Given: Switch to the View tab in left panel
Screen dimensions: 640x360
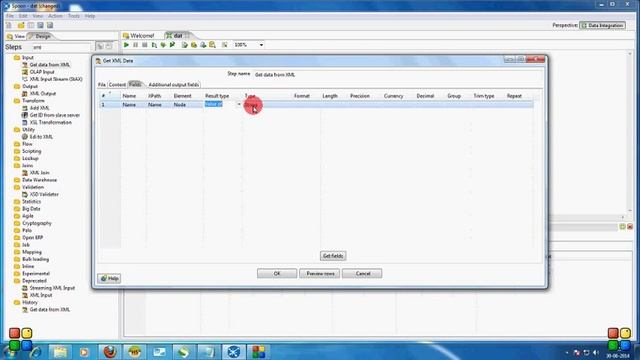Looking at the screenshot, I should pyautogui.click(x=16, y=36).
